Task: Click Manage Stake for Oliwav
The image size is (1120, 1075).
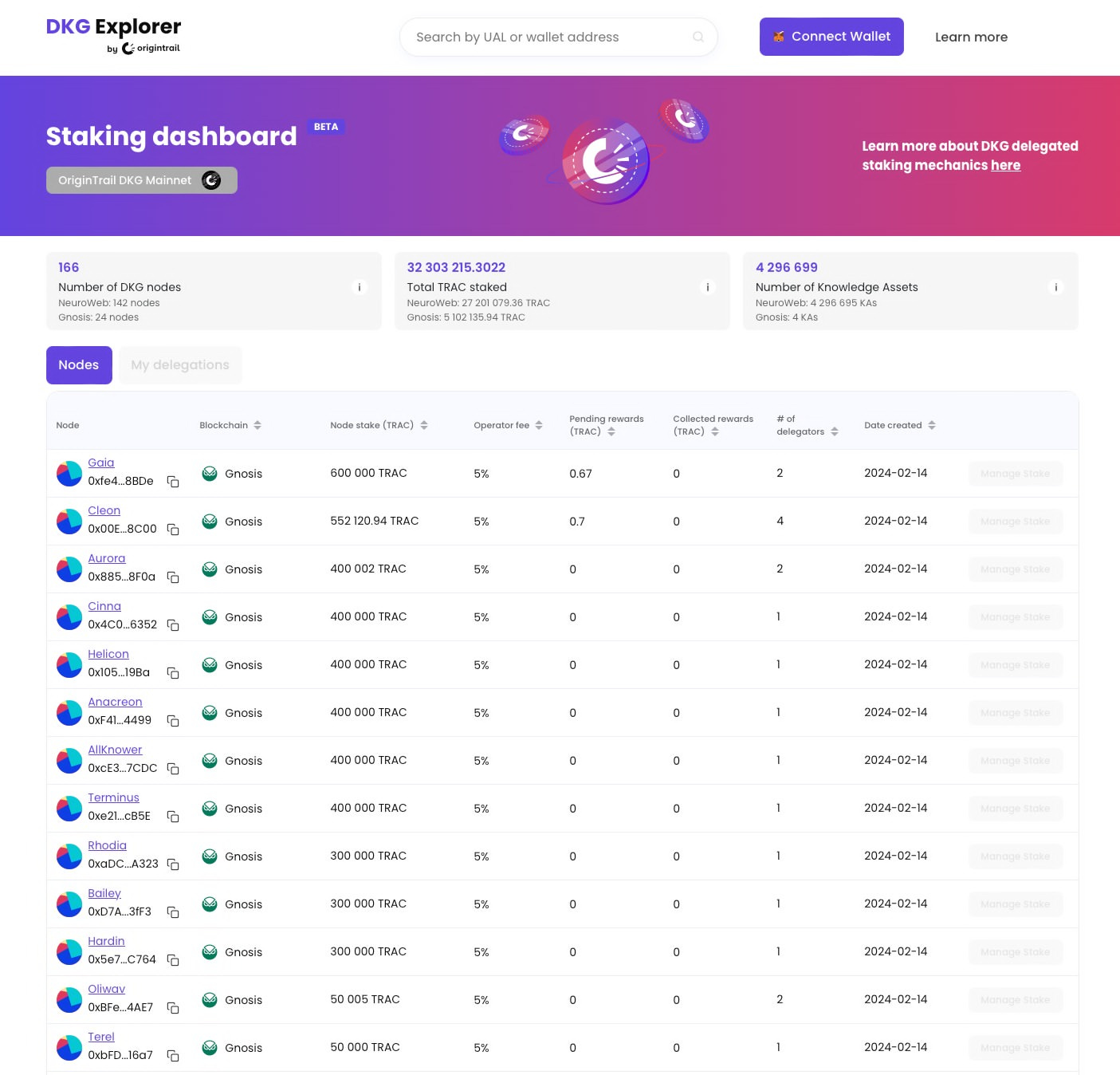Action: [1016, 1000]
